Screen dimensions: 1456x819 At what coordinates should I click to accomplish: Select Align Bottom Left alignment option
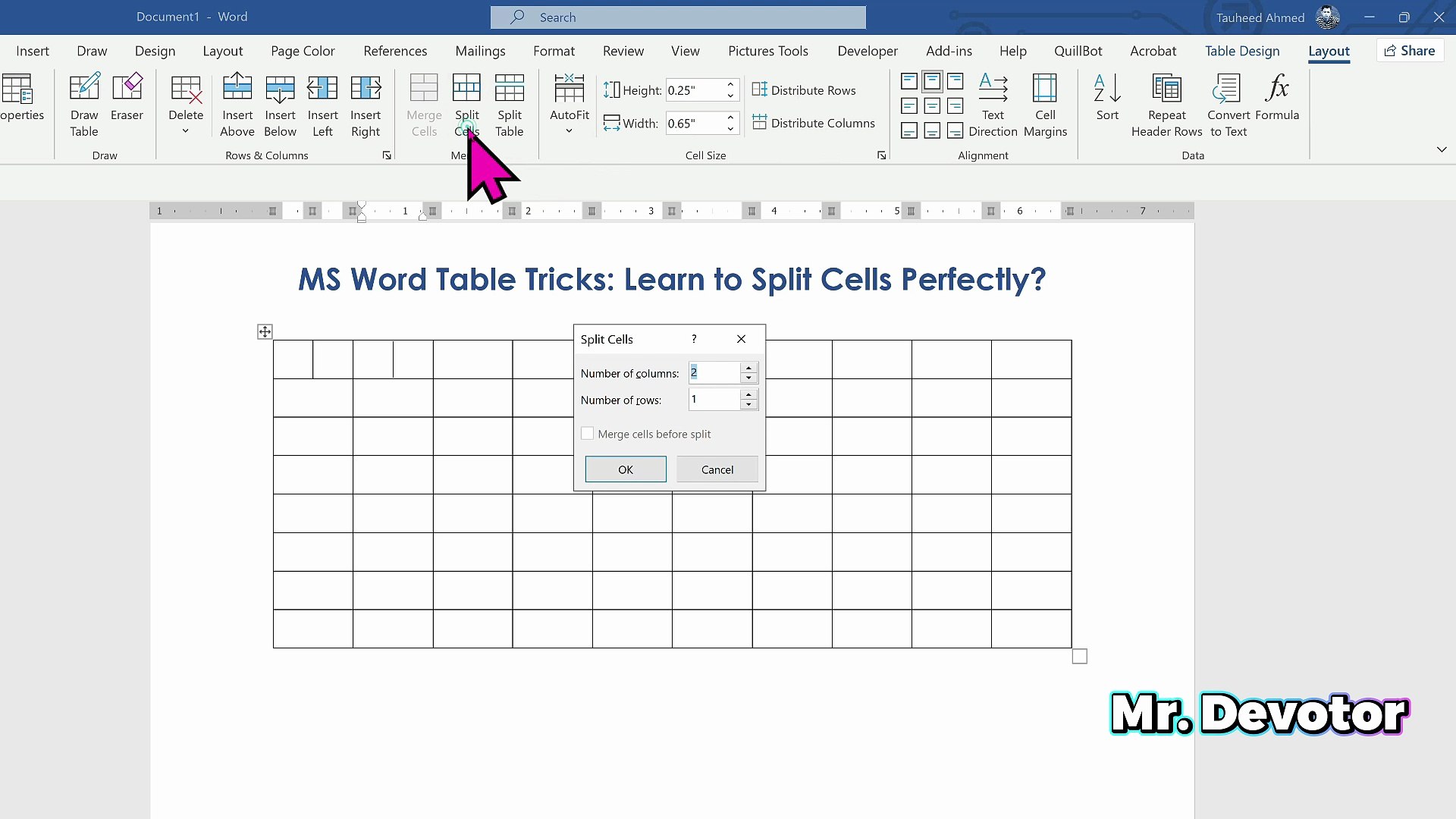coord(909,131)
